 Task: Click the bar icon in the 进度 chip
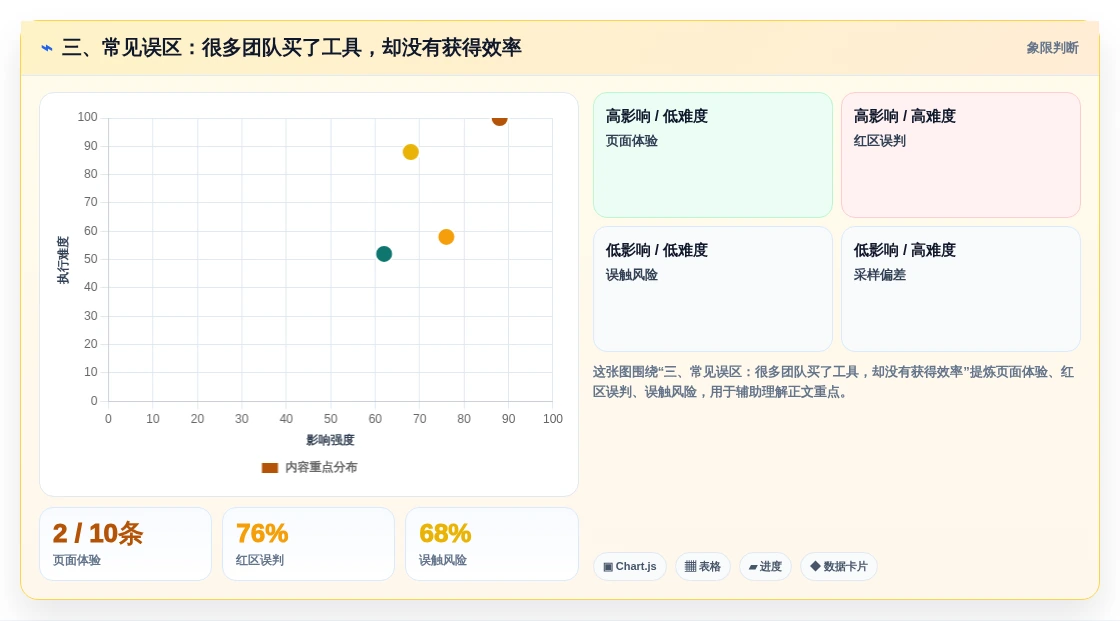coord(753,567)
